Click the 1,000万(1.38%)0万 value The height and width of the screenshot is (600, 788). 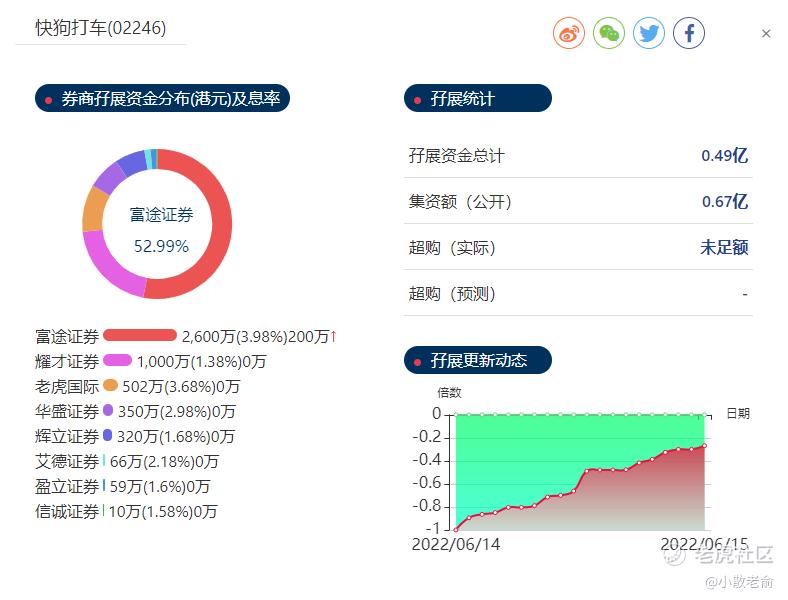202,361
